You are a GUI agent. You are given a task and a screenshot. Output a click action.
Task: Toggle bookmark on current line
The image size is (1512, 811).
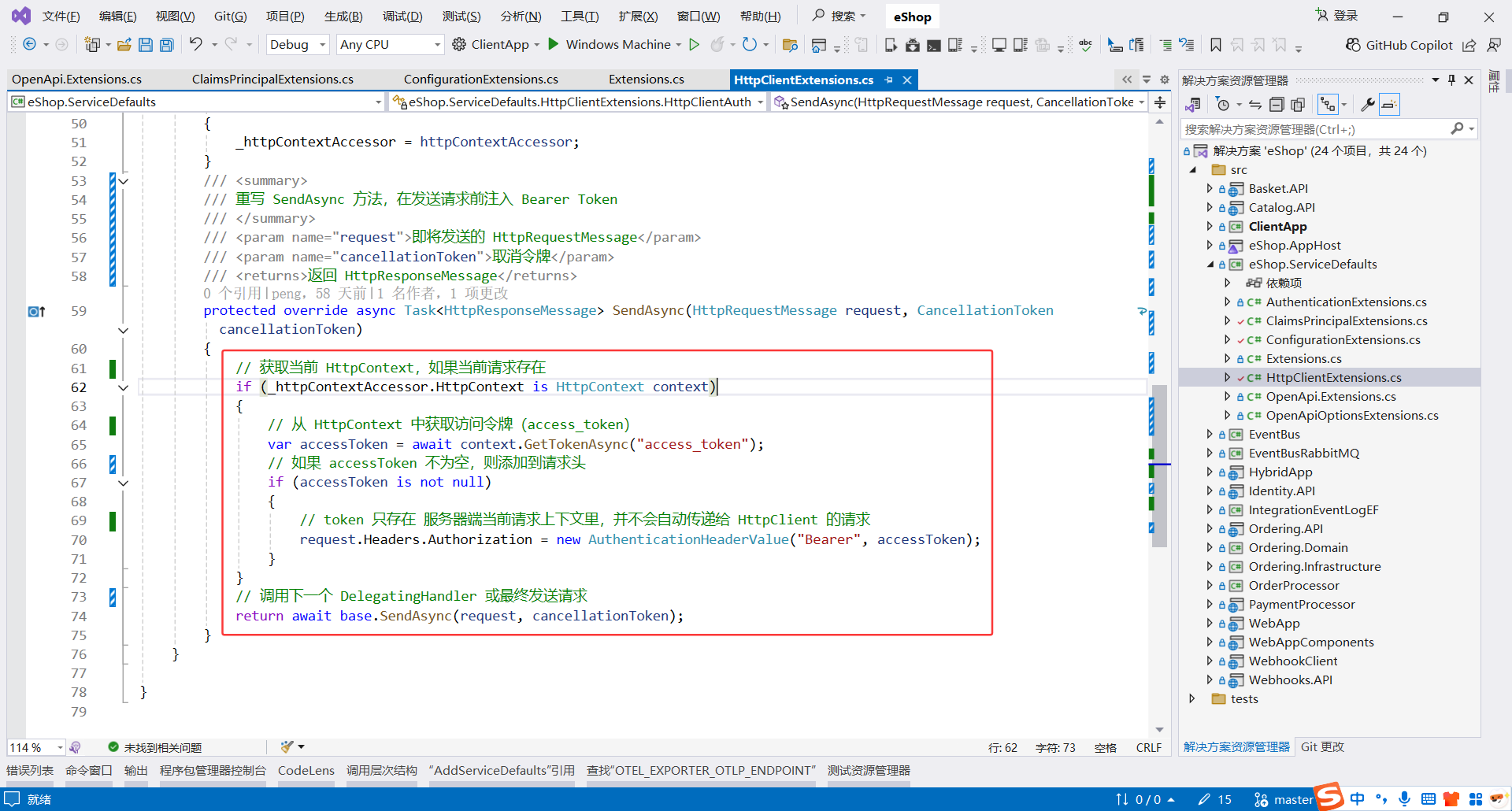point(1216,45)
